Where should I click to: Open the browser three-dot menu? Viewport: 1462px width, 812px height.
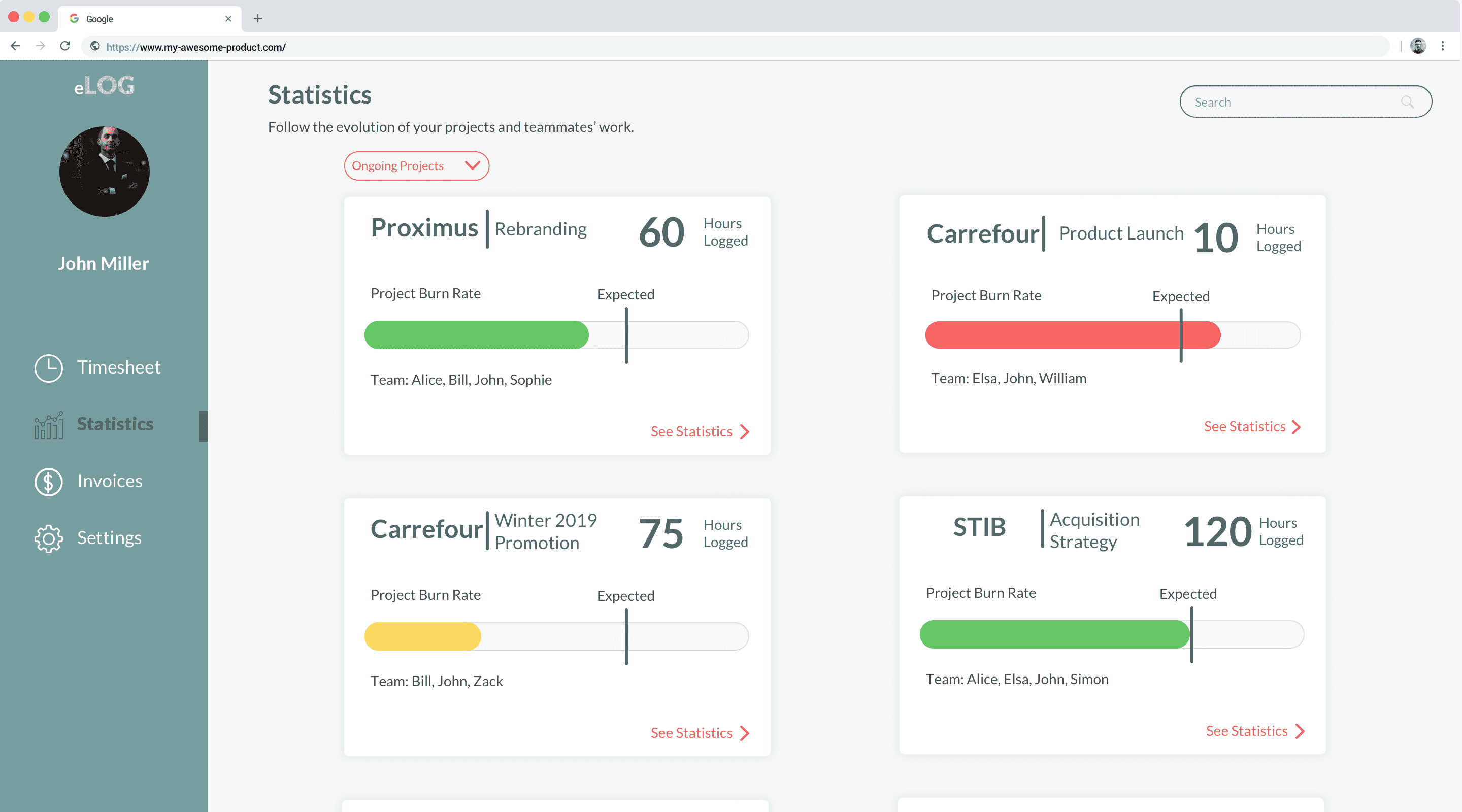point(1442,46)
